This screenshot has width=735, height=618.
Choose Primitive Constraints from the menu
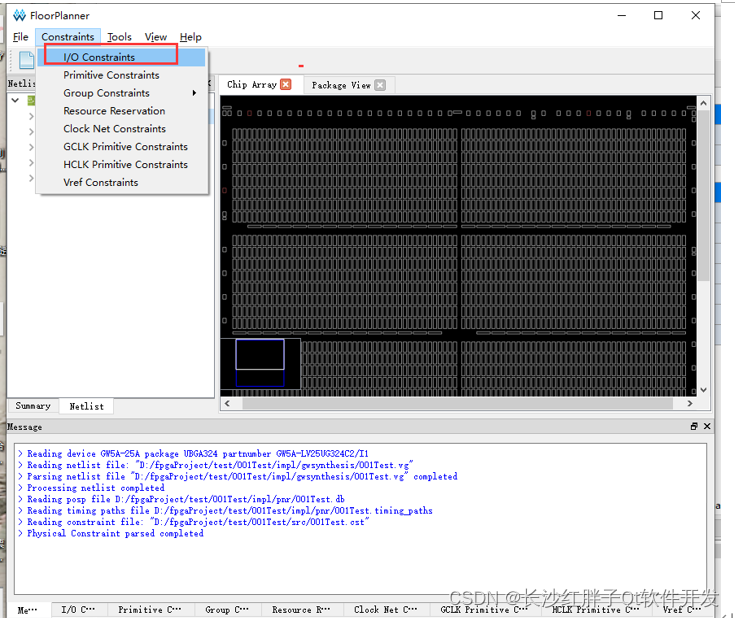pyautogui.click(x=121, y=75)
